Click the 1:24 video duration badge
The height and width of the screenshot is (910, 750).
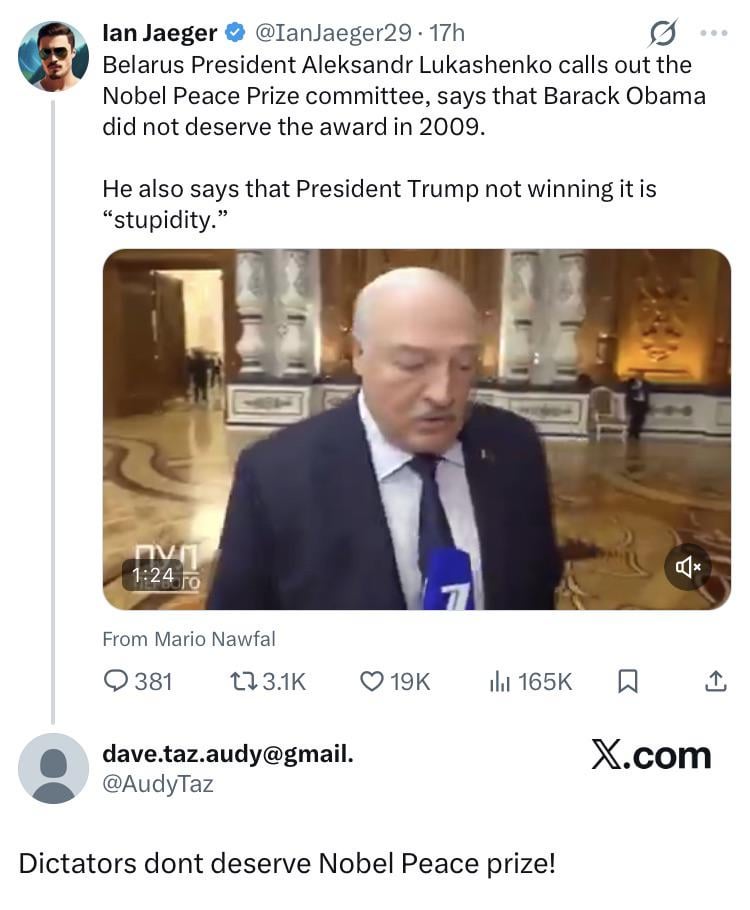(x=152, y=575)
